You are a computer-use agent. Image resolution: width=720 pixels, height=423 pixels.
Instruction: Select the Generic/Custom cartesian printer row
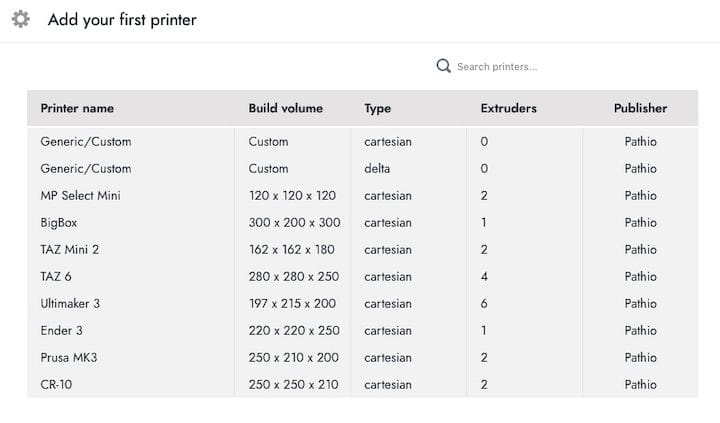point(85,142)
